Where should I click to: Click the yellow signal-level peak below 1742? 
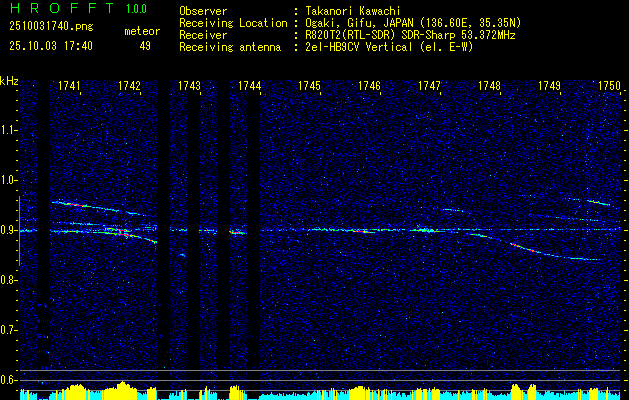click(x=123, y=391)
